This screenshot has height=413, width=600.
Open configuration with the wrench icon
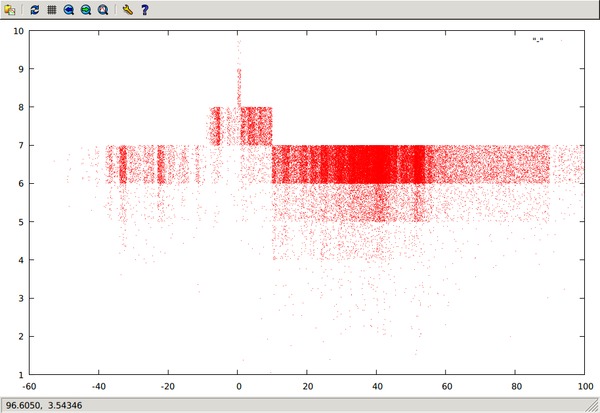[127, 10]
